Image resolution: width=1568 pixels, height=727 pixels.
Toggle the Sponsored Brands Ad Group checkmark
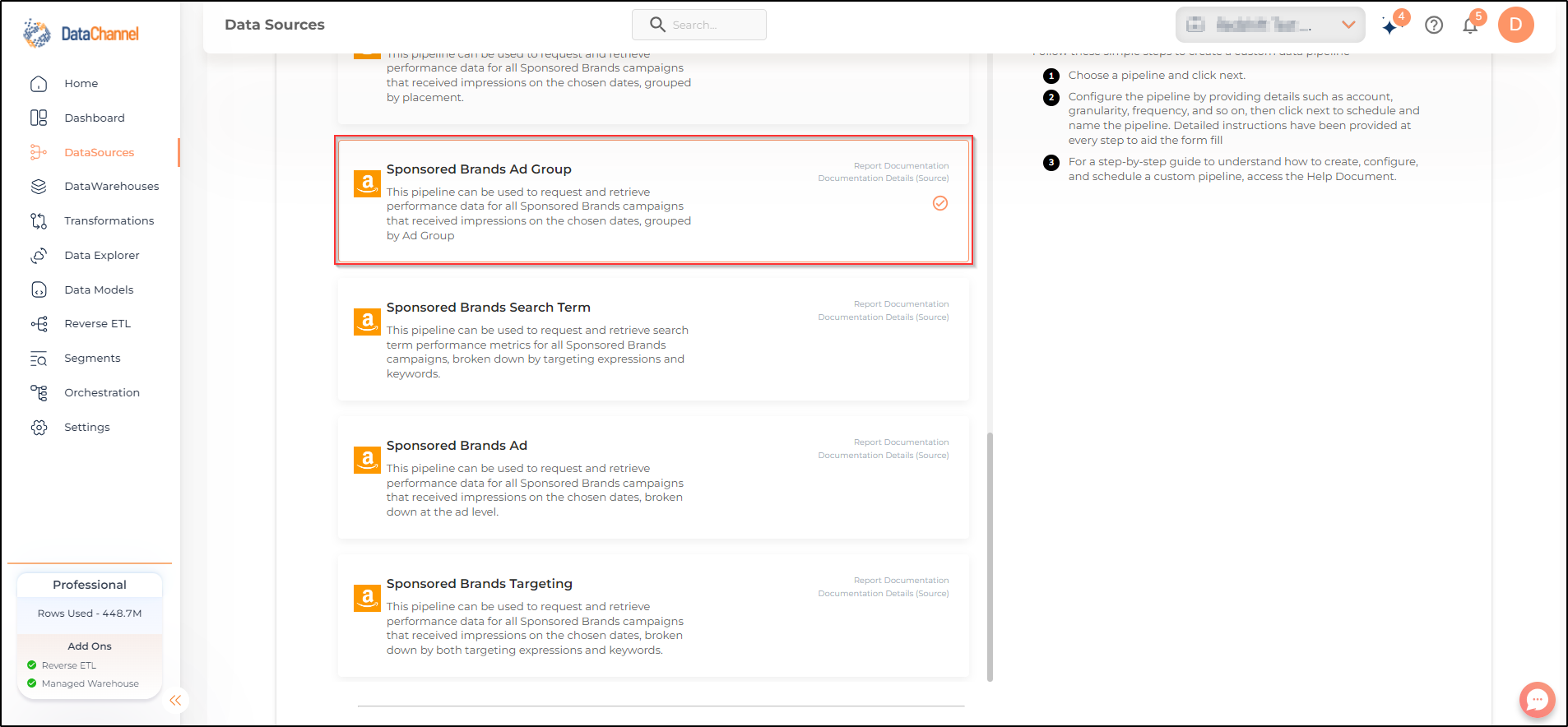coord(940,203)
